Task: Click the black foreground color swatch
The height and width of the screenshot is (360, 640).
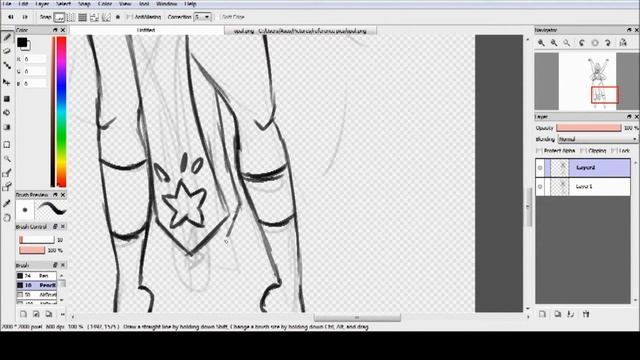Action: [22, 42]
